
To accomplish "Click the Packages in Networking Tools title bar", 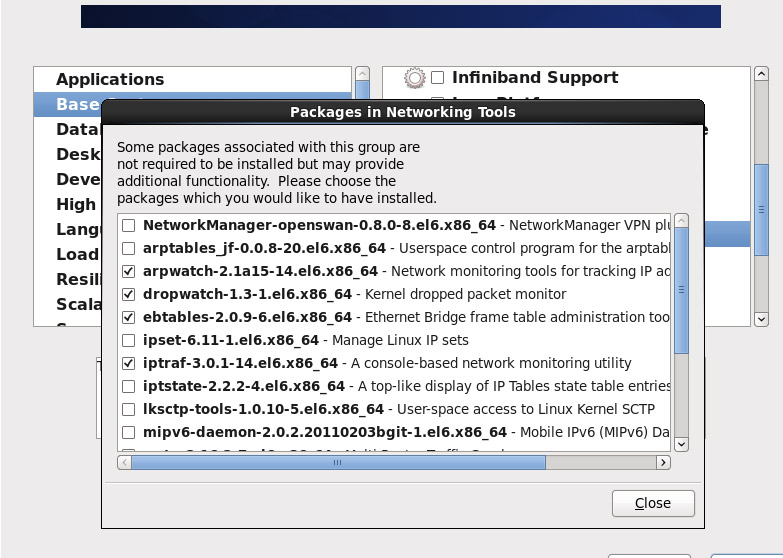I will 403,112.
